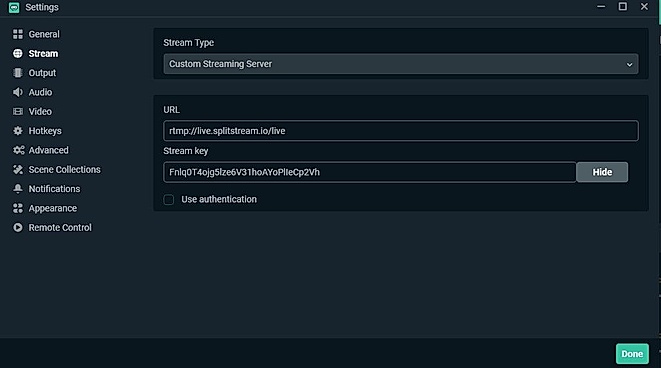The width and height of the screenshot is (661, 368).
Task: Click the Use authentication label
Action: click(219, 199)
